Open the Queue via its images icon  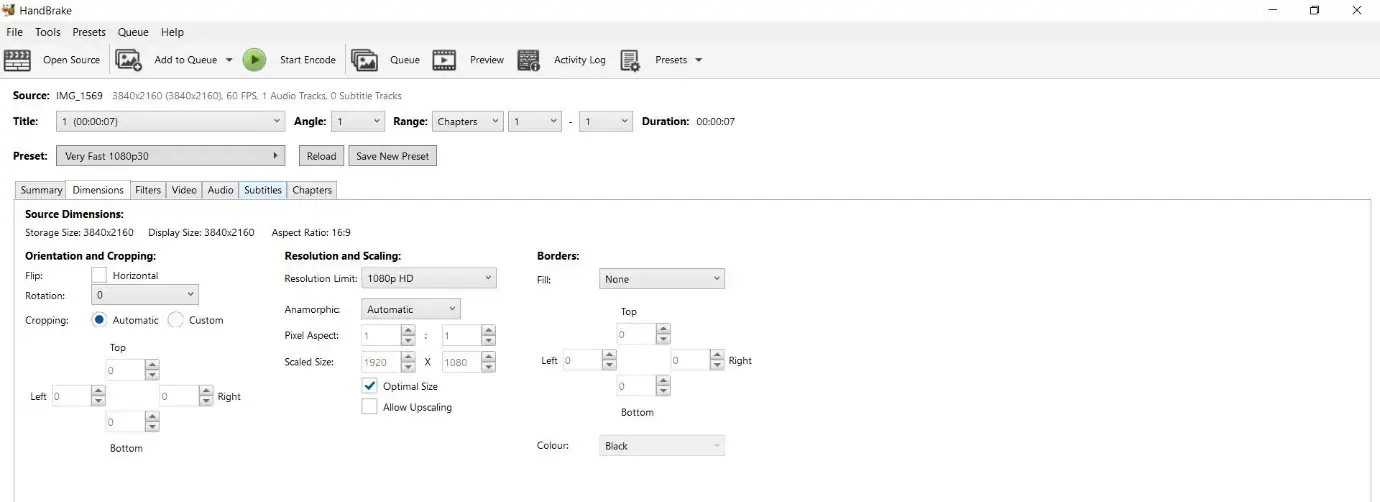(x=364, y=60)
